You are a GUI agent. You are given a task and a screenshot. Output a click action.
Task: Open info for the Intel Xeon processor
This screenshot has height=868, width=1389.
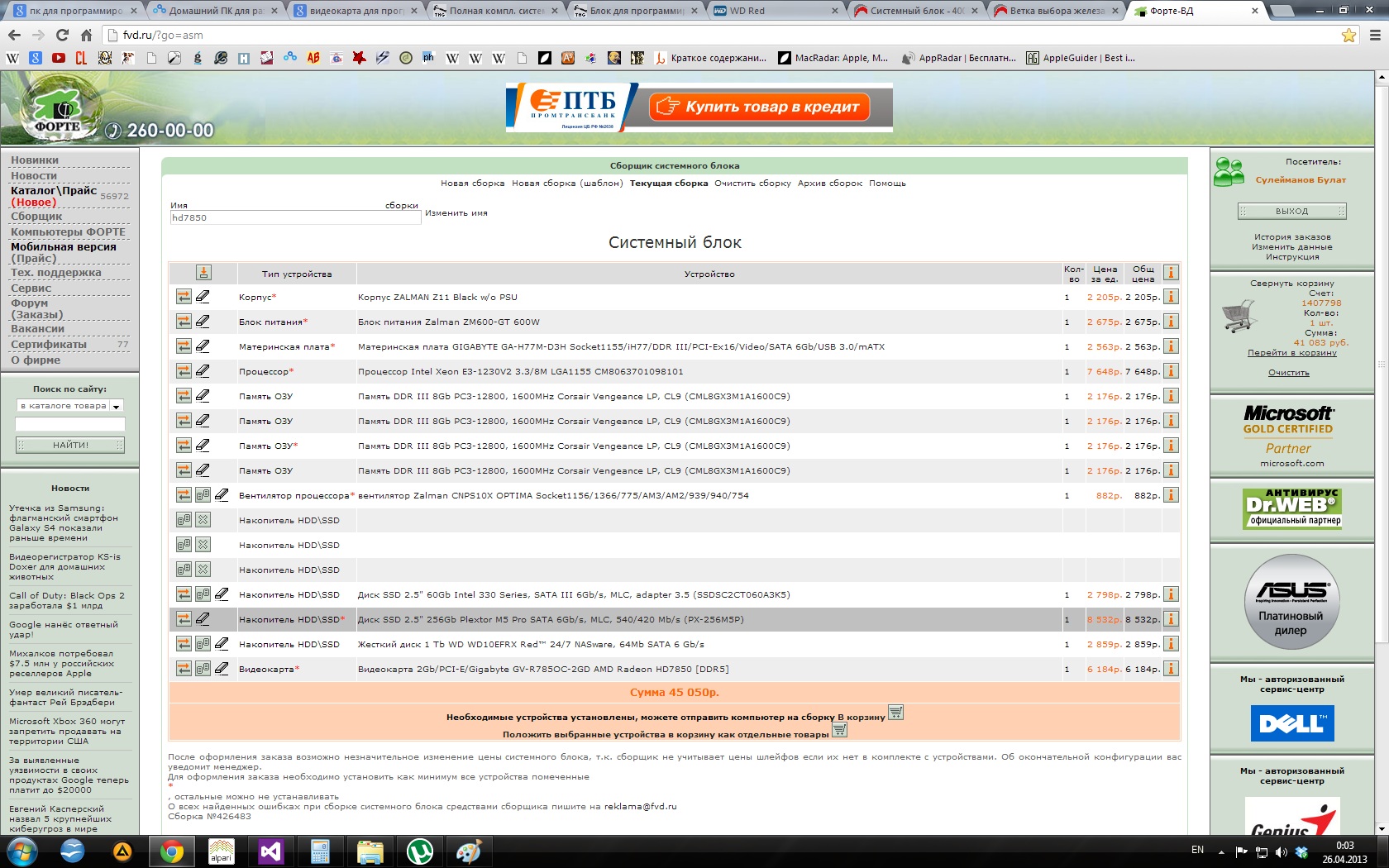pyautogui.click(x=1171, y=371)
